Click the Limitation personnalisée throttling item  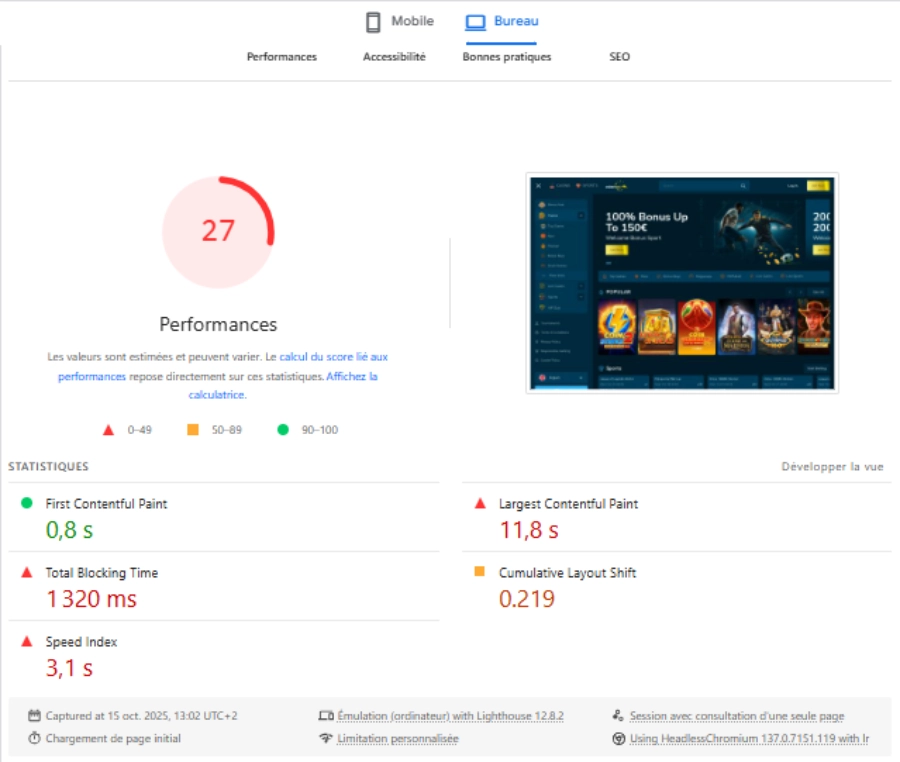(397, 739)
